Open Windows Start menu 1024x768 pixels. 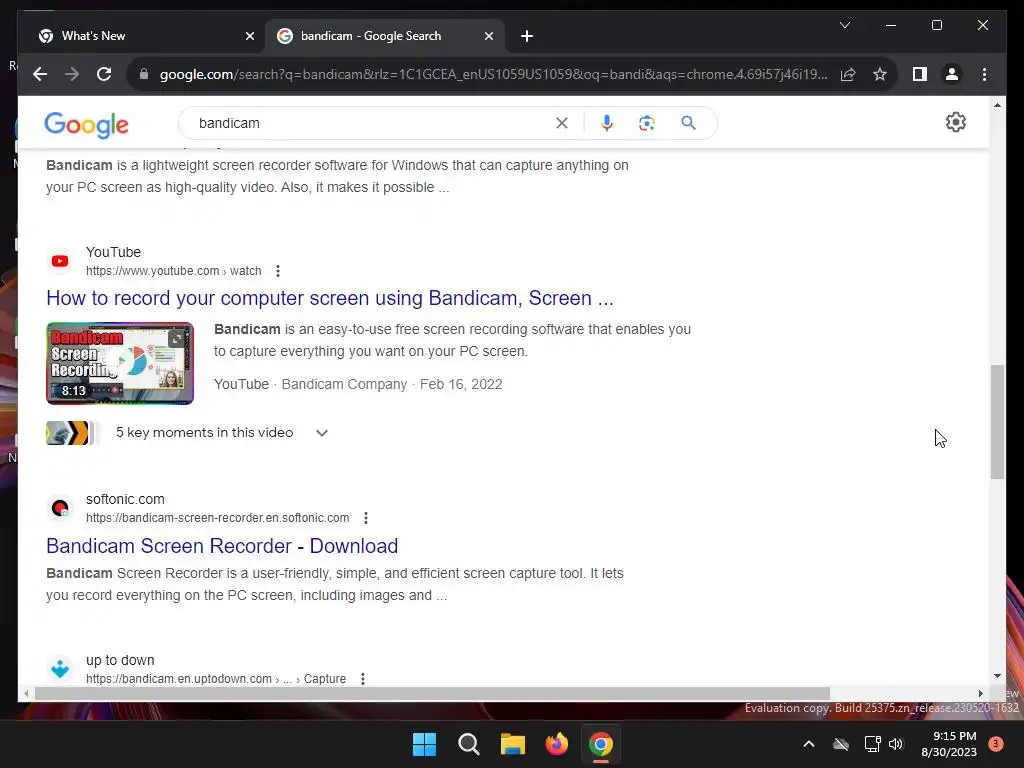coord(424,744)
